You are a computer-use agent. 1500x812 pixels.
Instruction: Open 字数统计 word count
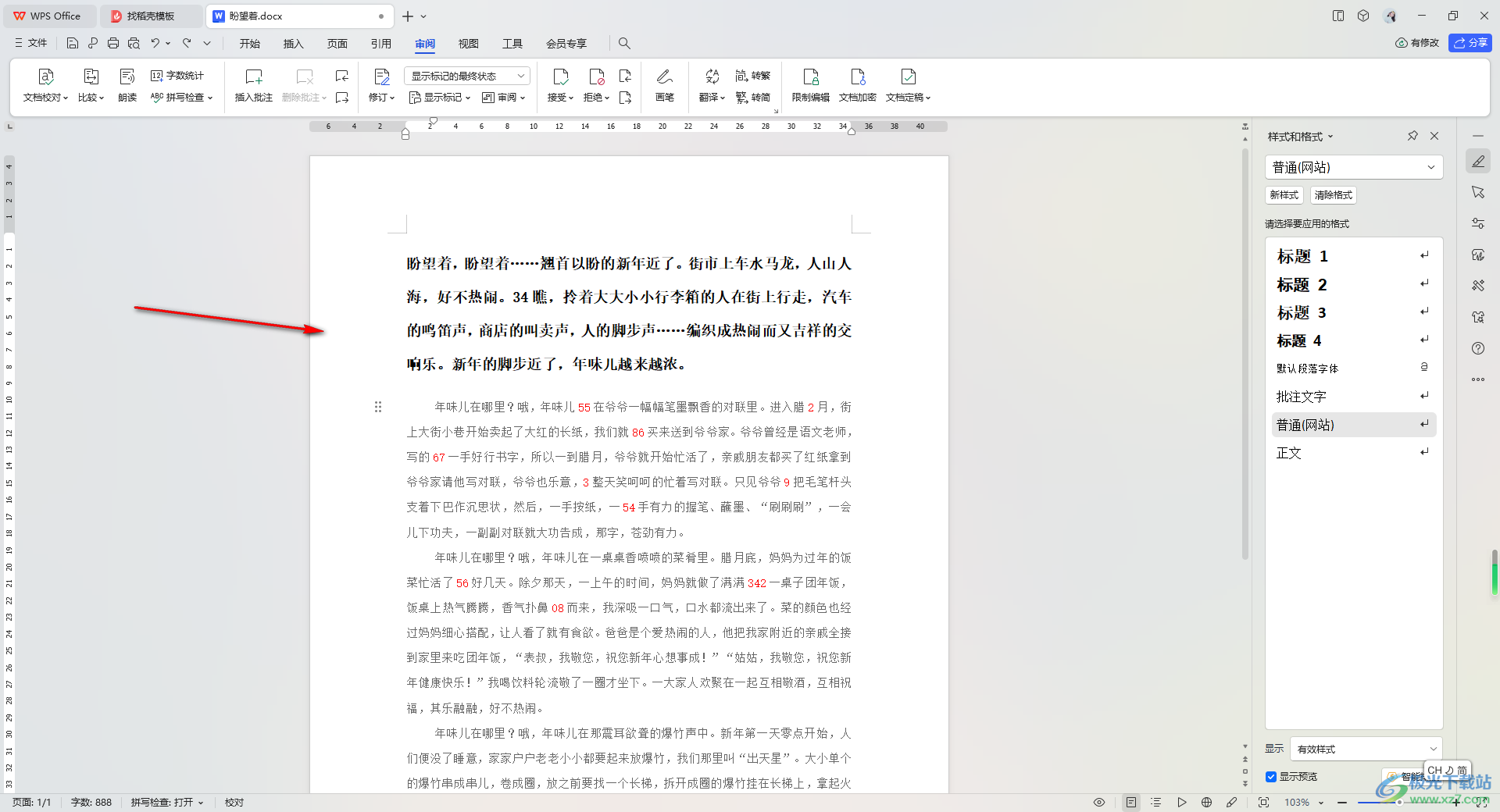(x=177, y=76)
